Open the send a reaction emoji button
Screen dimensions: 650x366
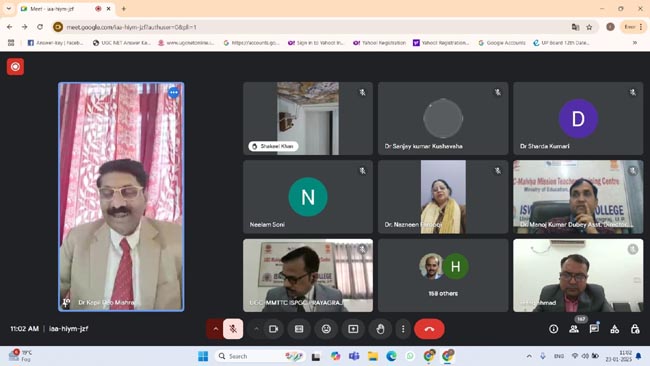pyautogui.click(x=326, y=329)
